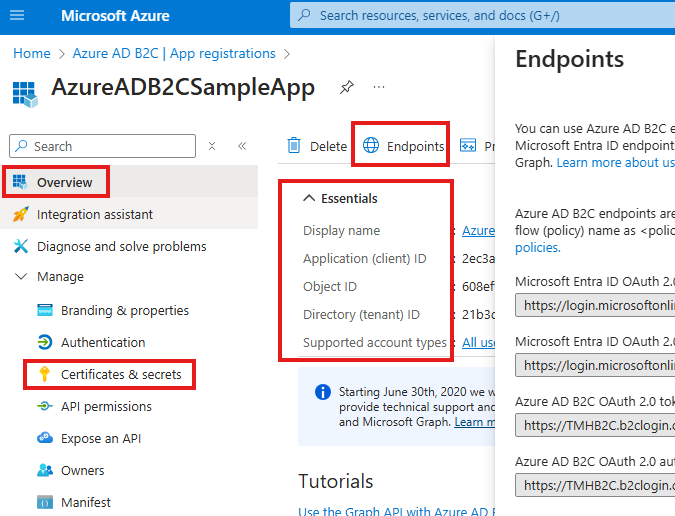Open API permissions
This screenshot has width=675, height=516.
coord(106,406)
